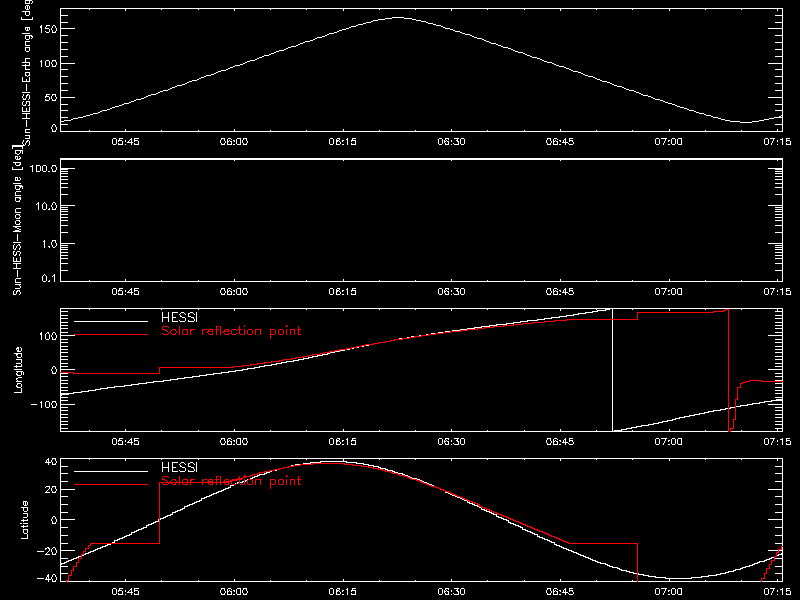Click 06:45 time label under Earth angle plot
Screen dimensions: 800x600
click(x=560, y=141)
